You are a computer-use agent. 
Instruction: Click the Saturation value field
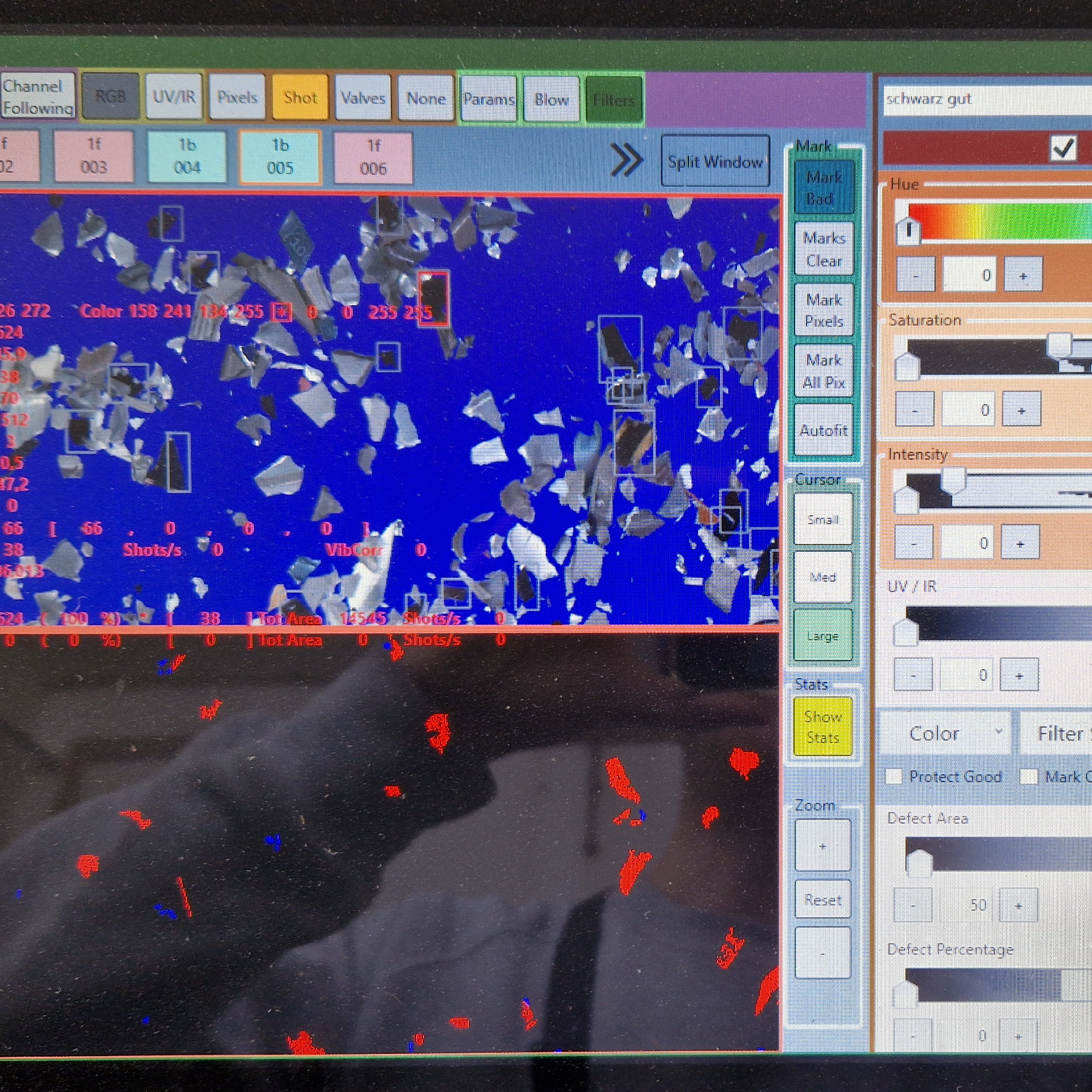tap(967, 409)
